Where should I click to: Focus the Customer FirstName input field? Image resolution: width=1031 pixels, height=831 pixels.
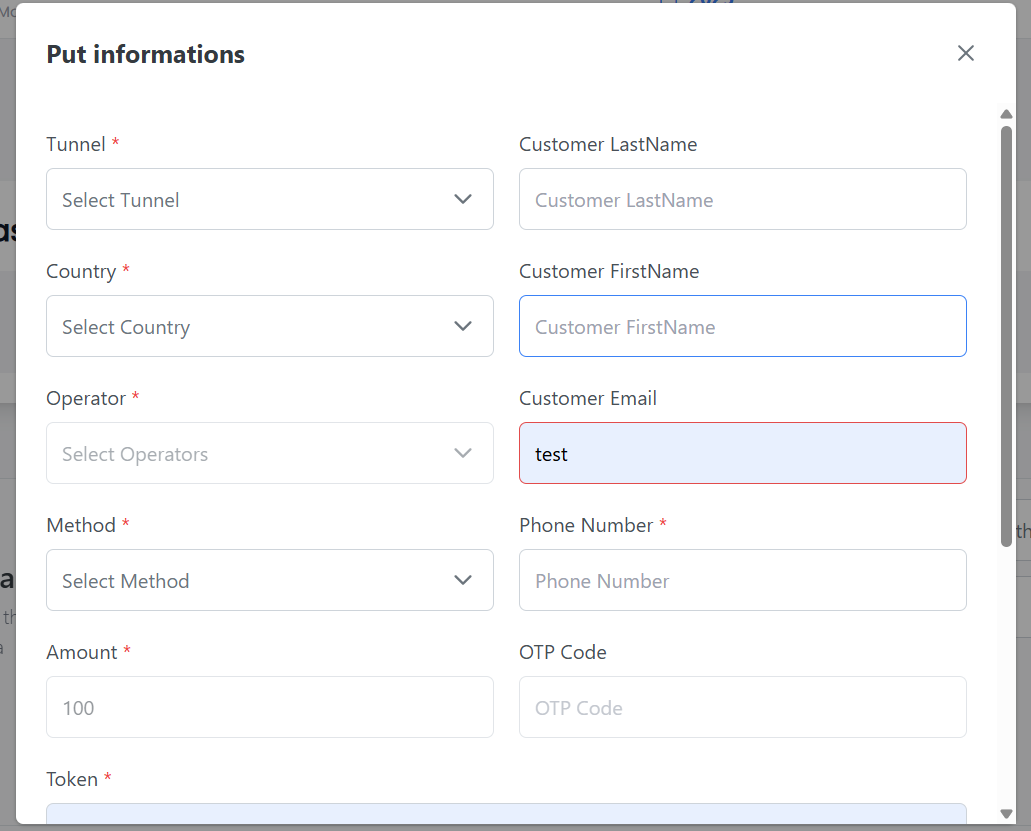[742, 326]
